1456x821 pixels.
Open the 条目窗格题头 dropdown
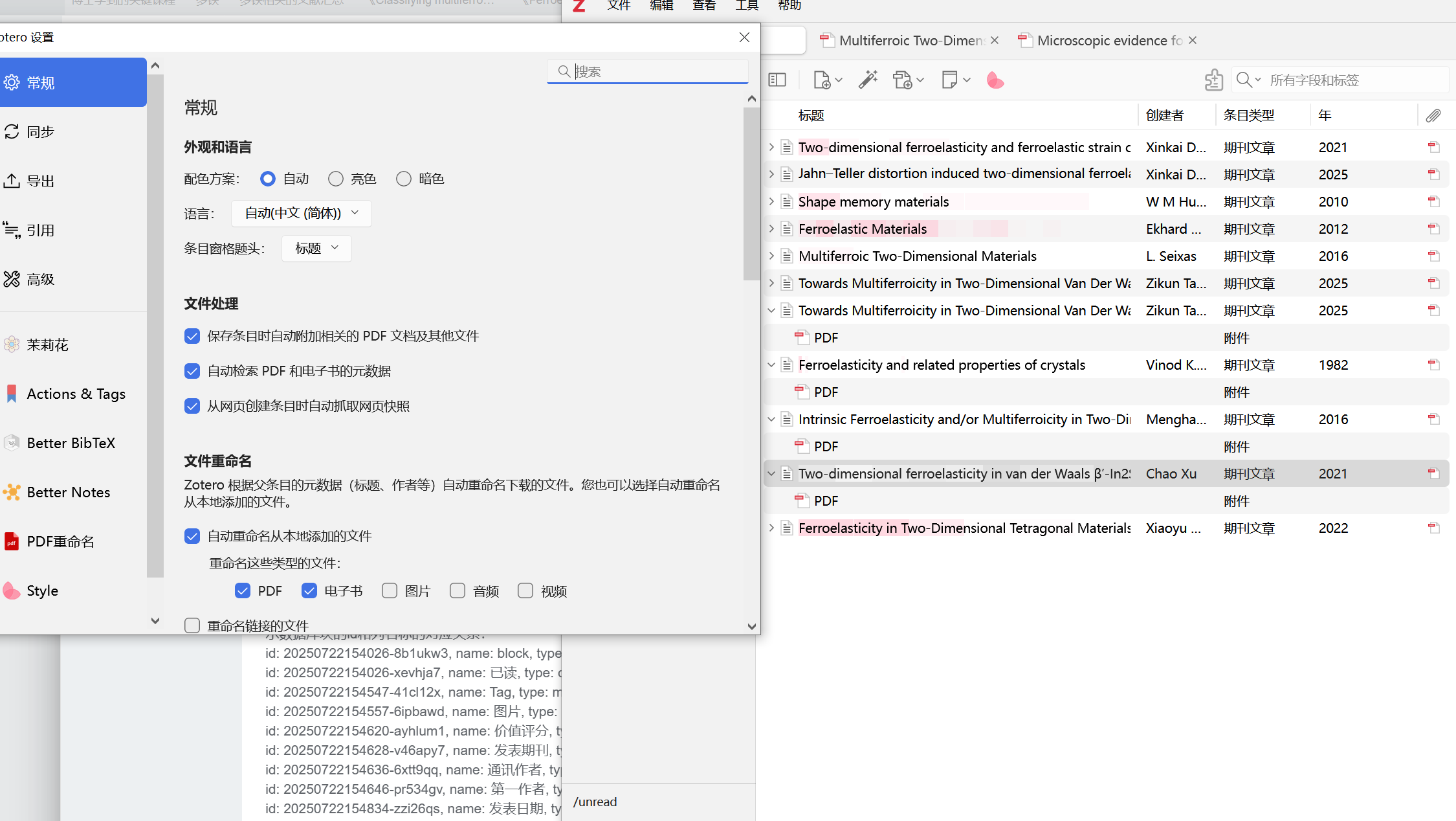click(x=316, y=248)
